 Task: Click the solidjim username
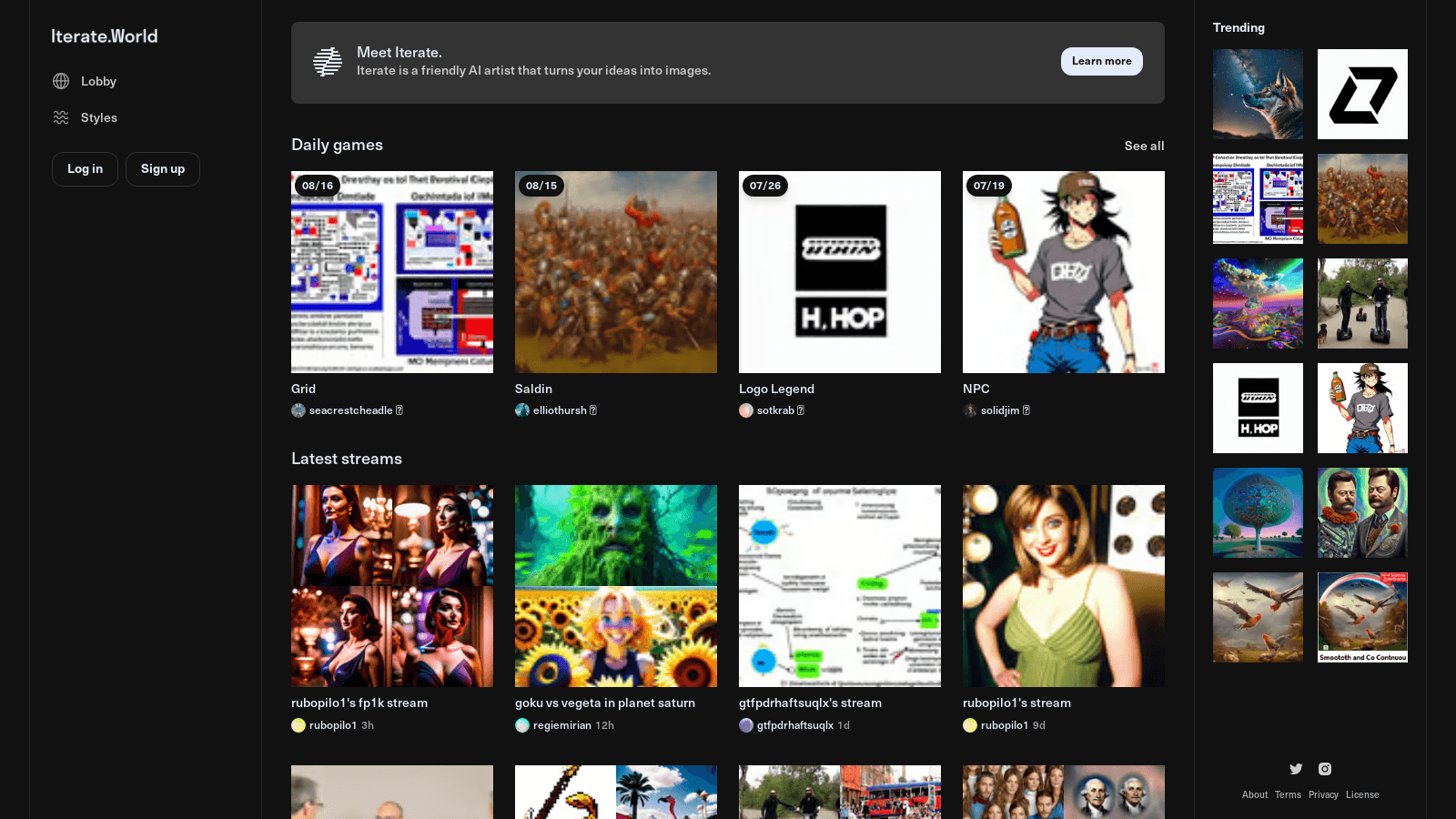(1000, 410)
